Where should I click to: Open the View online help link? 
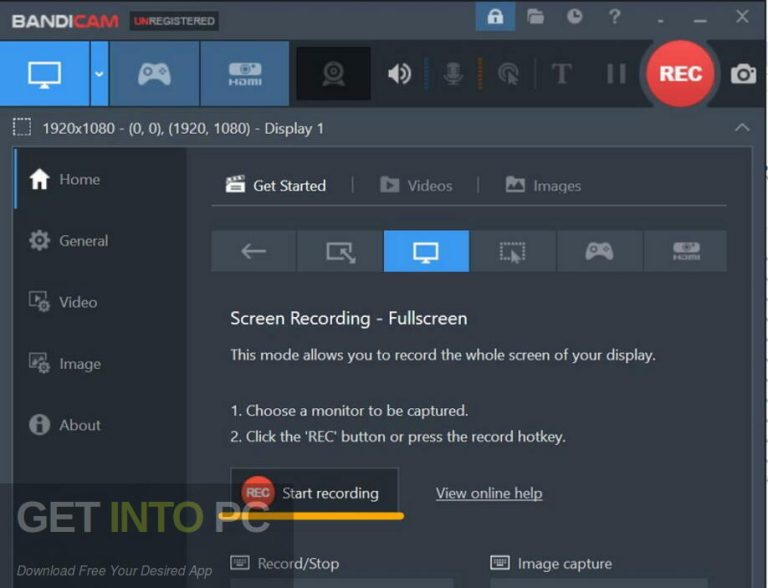click(x=489, y=493)
